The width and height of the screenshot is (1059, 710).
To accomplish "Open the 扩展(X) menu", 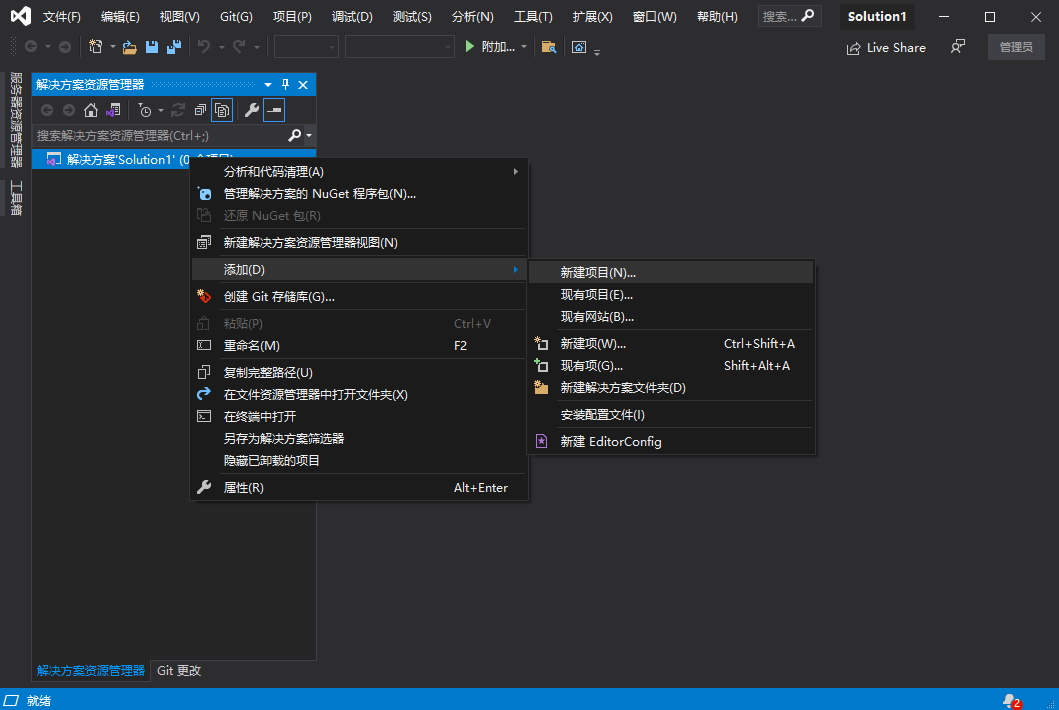I will click(x=592, y=16).
